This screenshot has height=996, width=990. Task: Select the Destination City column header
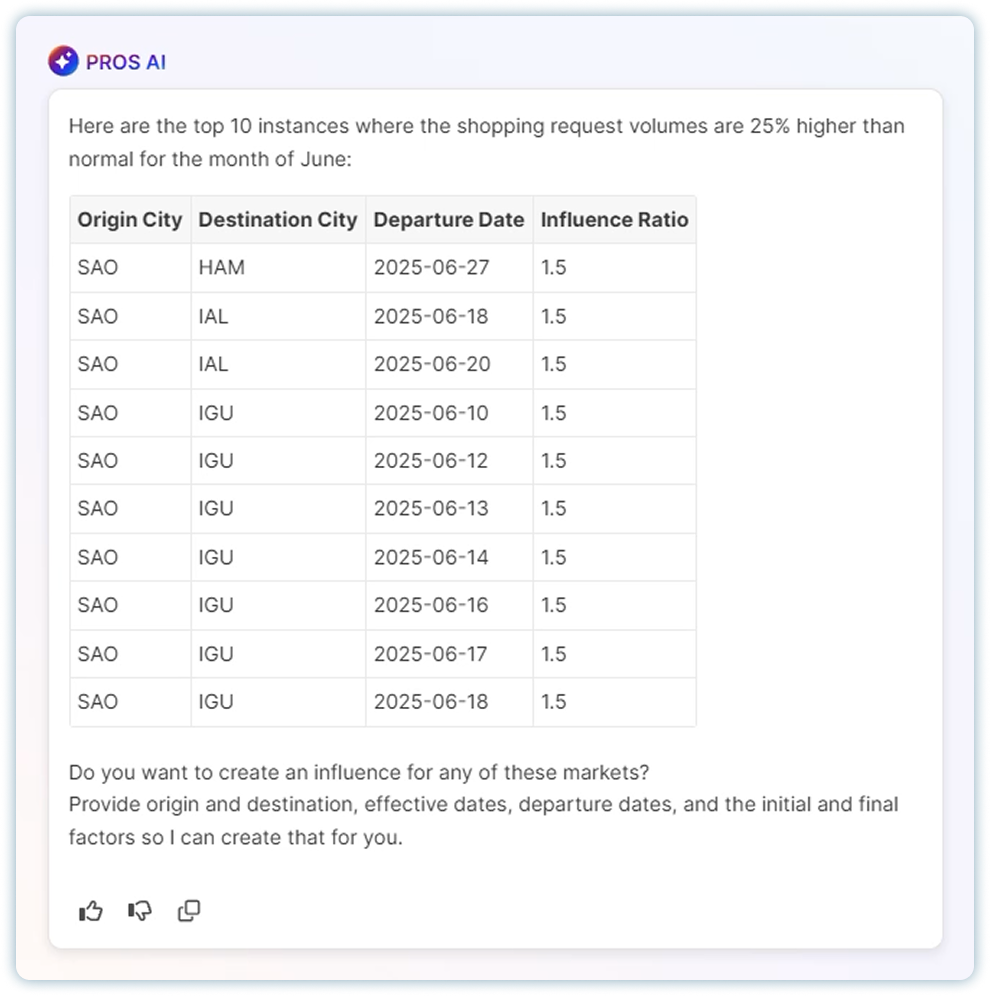pyautogui.click(x=278, y=220)
